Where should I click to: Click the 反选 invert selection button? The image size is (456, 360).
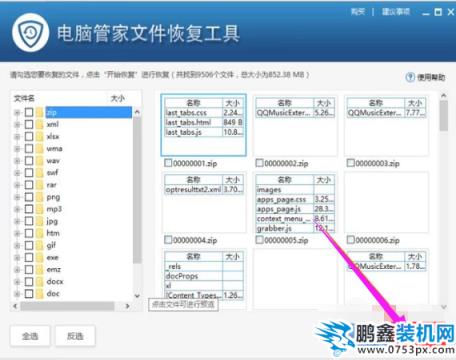point(75,336)
